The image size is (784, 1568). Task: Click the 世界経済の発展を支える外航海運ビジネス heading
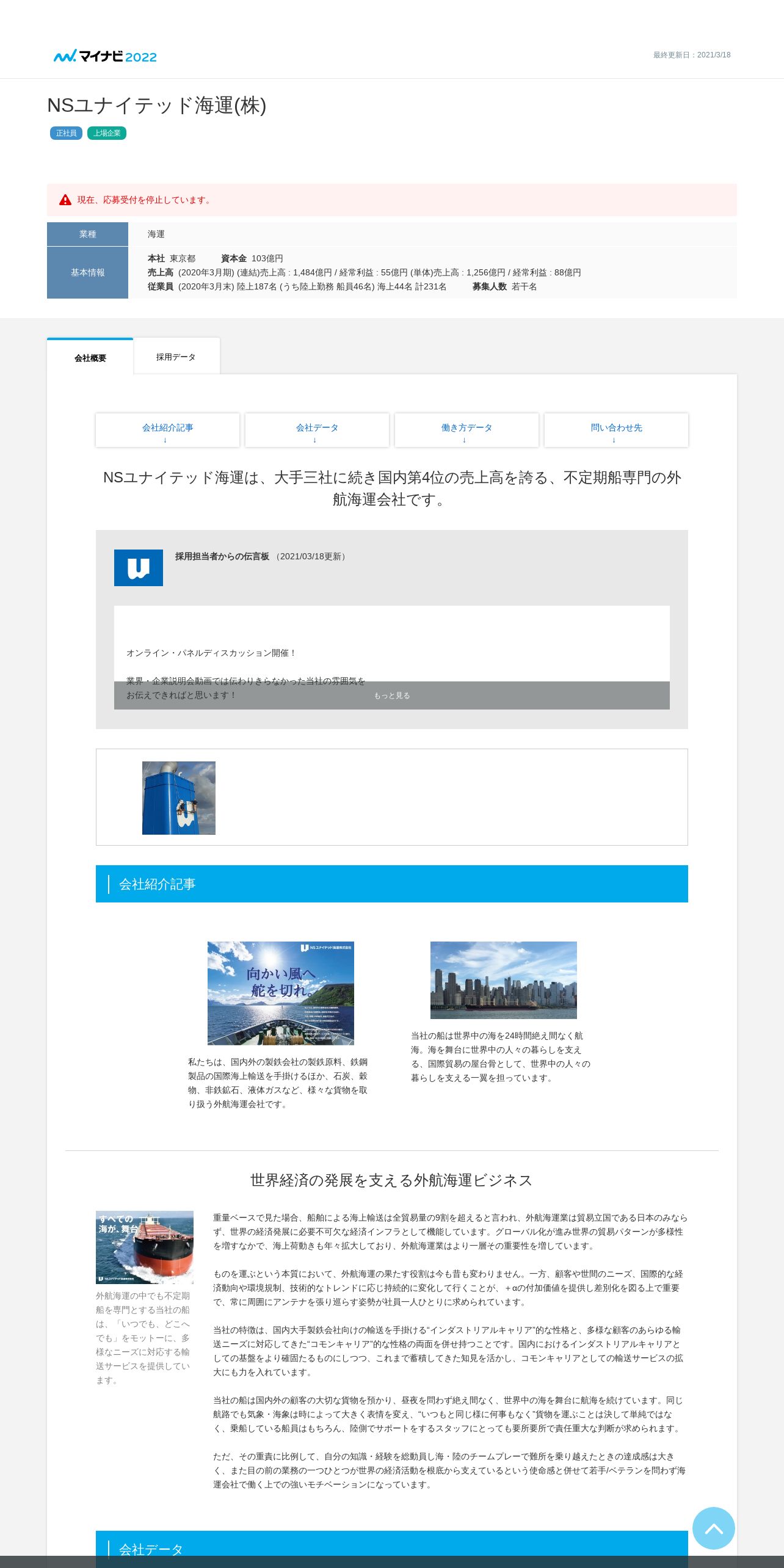pyautogui.click(x=392, y=1180)
